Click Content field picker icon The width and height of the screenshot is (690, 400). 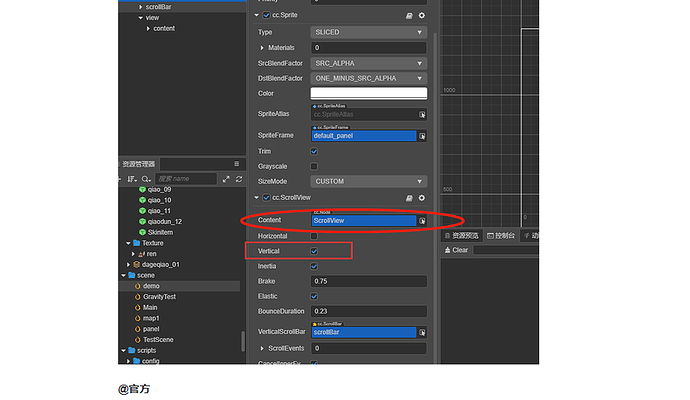point(422,221)
